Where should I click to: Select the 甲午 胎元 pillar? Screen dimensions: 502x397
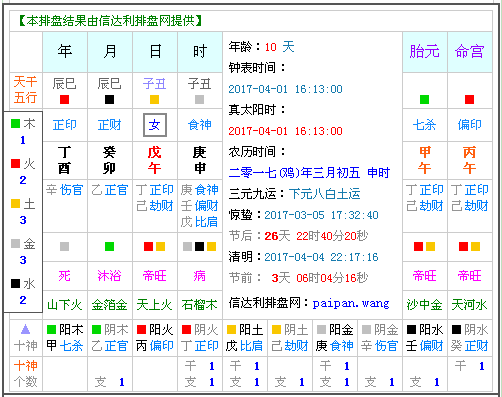424,160
